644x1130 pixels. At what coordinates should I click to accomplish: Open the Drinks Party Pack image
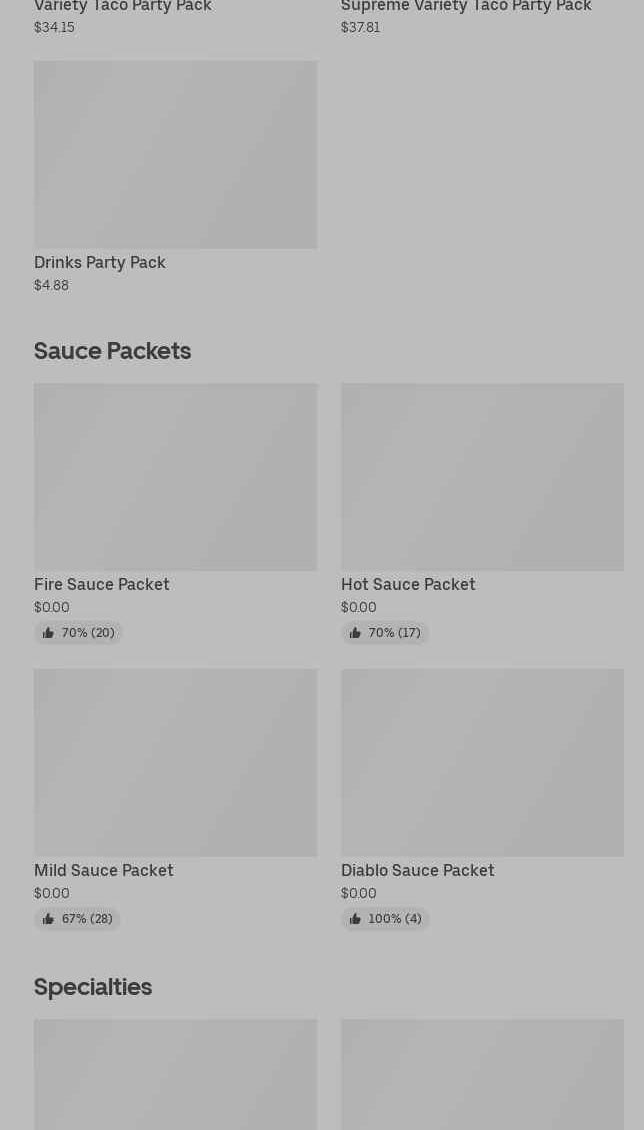pyautogui.click(x=175, y=155)
